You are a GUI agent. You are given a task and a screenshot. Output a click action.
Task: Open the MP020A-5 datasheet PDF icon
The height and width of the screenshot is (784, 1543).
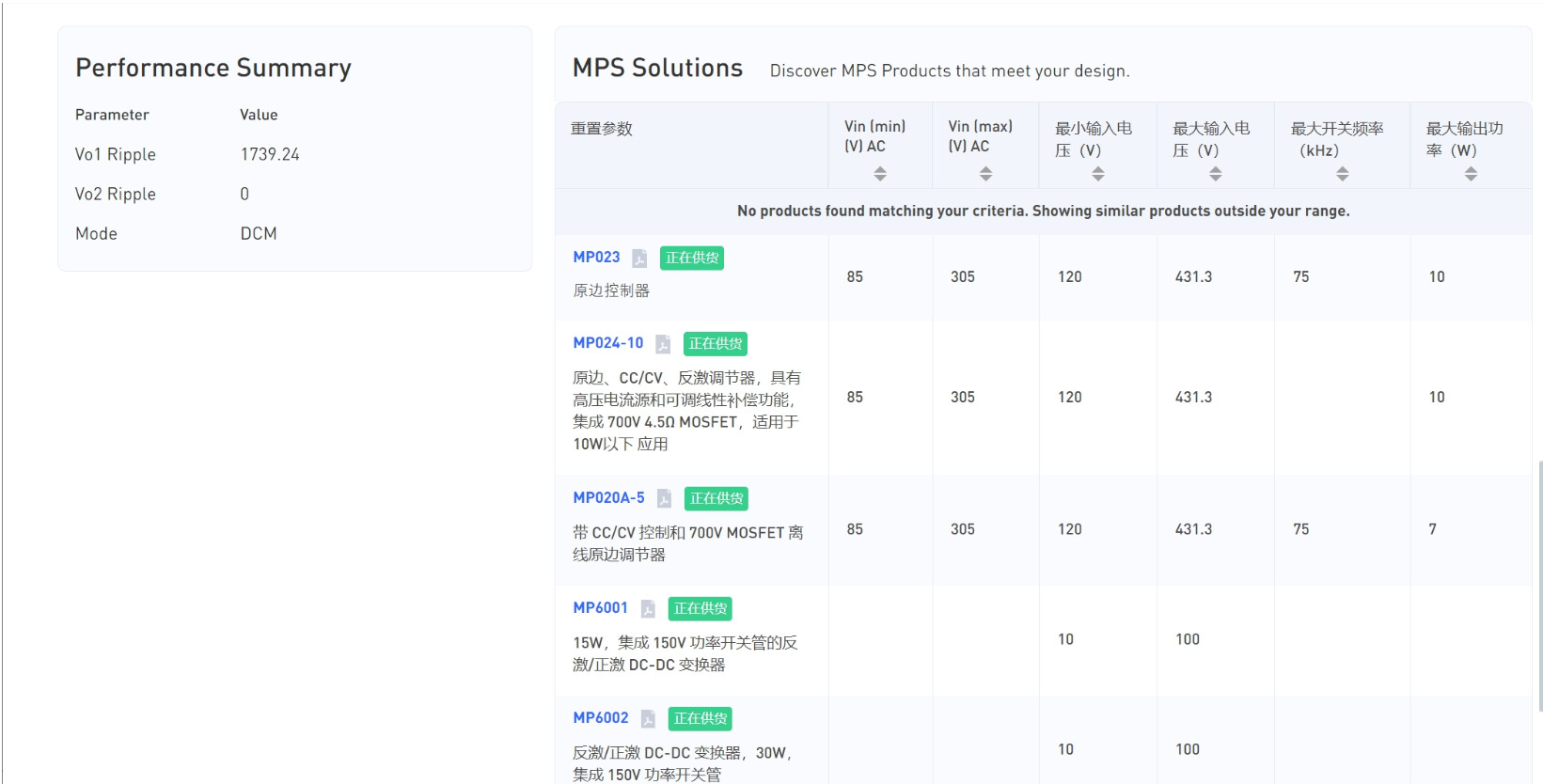click(664, 498)
